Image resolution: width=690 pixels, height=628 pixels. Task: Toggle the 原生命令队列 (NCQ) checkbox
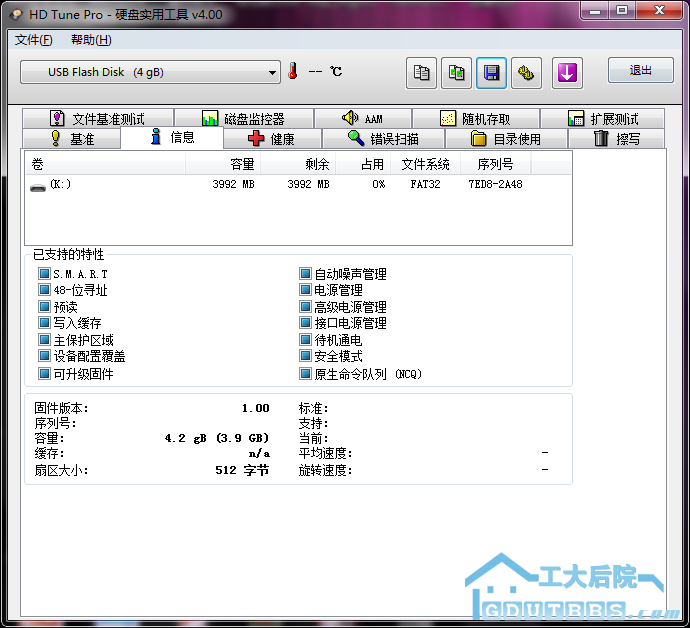click(x=305, y=374)
